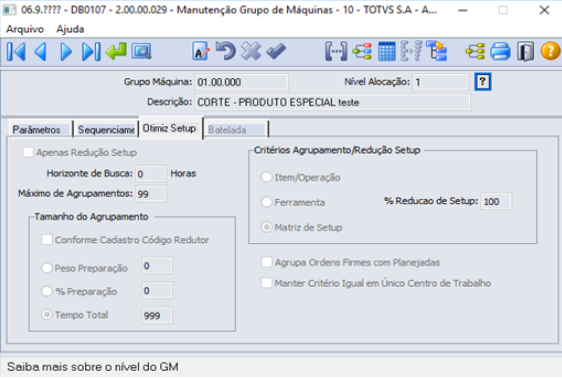
Task: Open the Ajuda menu
Action: [x=70, y=29]
